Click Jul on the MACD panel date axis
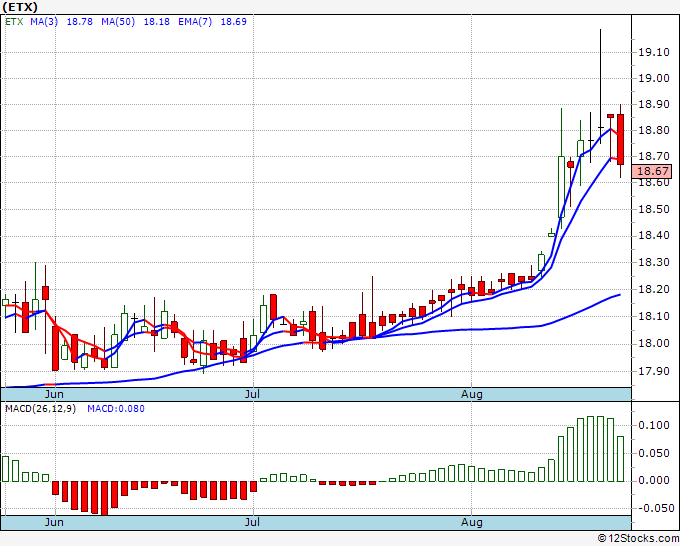The width and height of the screenshot is (680, 546). (x=252, y=522)
